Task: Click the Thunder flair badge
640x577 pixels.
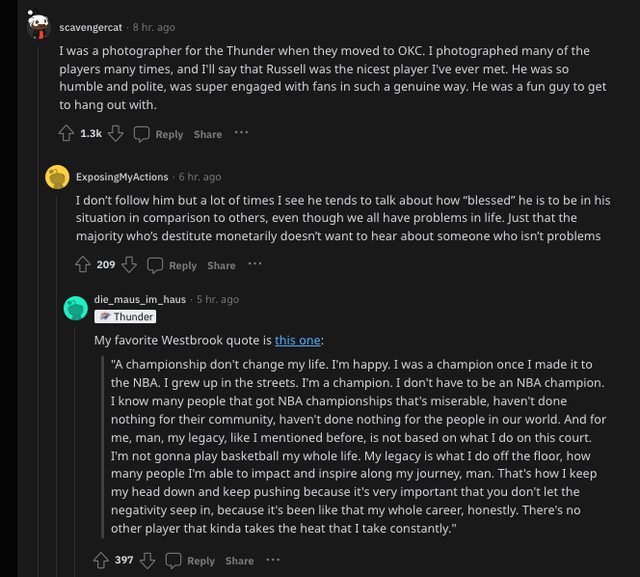Action: [x=126, y=317]
